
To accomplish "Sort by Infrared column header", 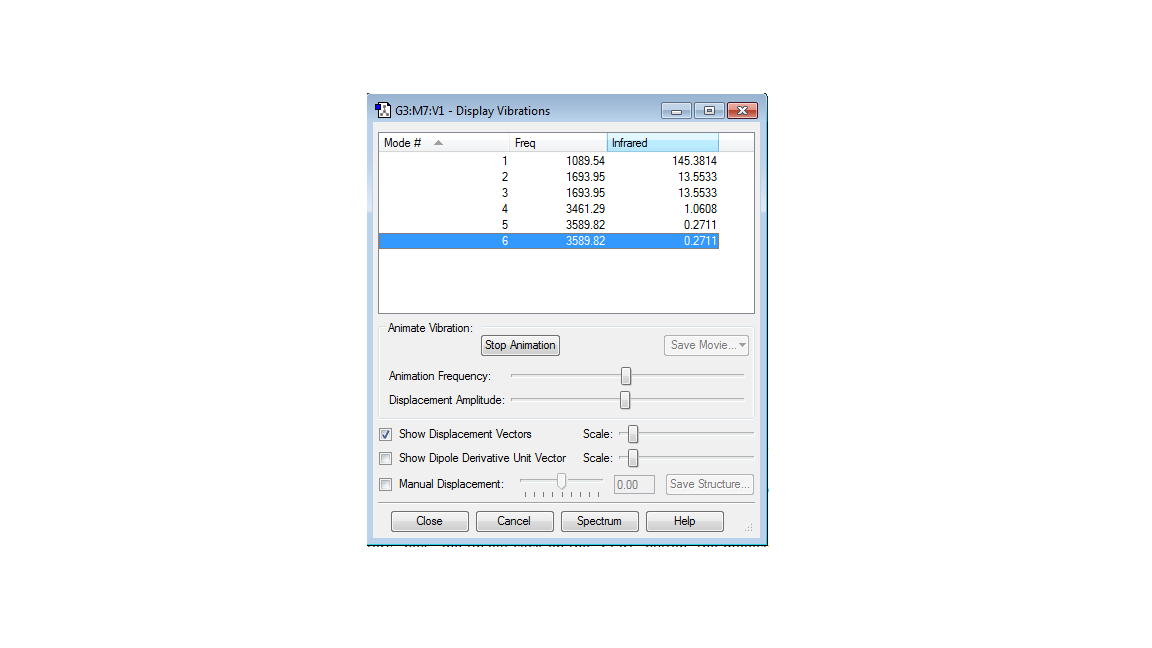I will coord(663,143).
